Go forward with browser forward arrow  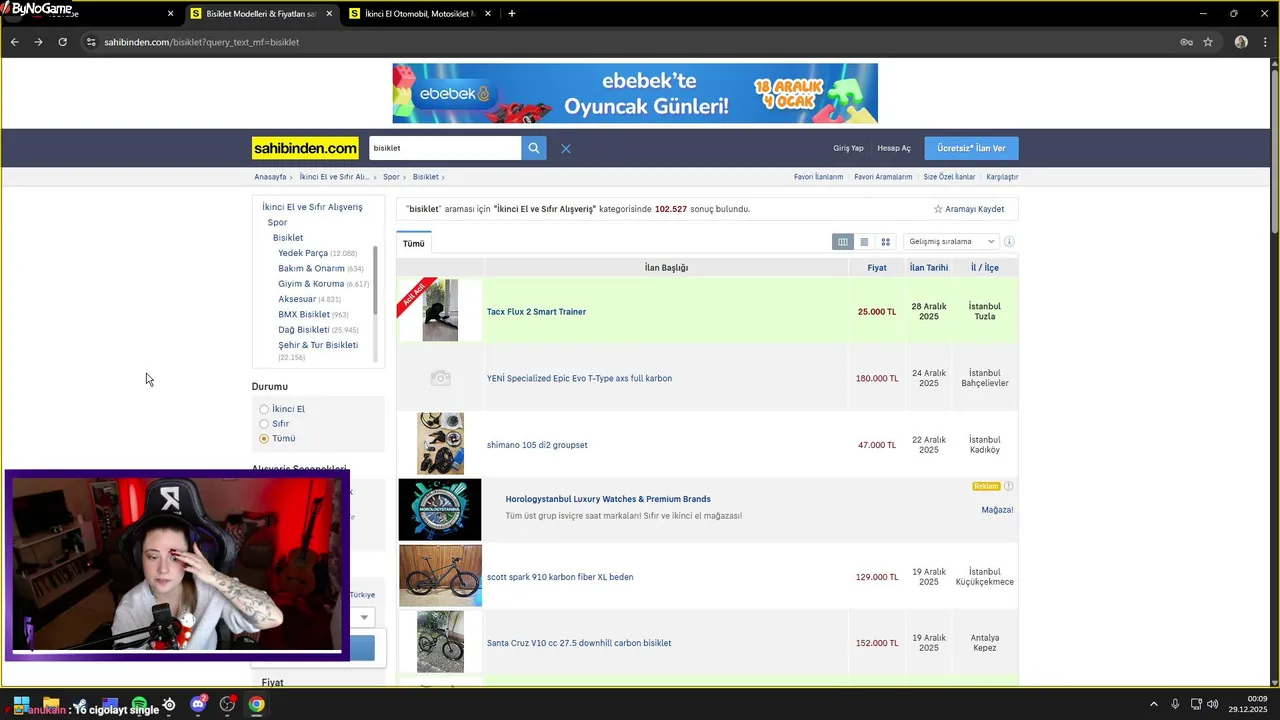[x=38, y=42]
